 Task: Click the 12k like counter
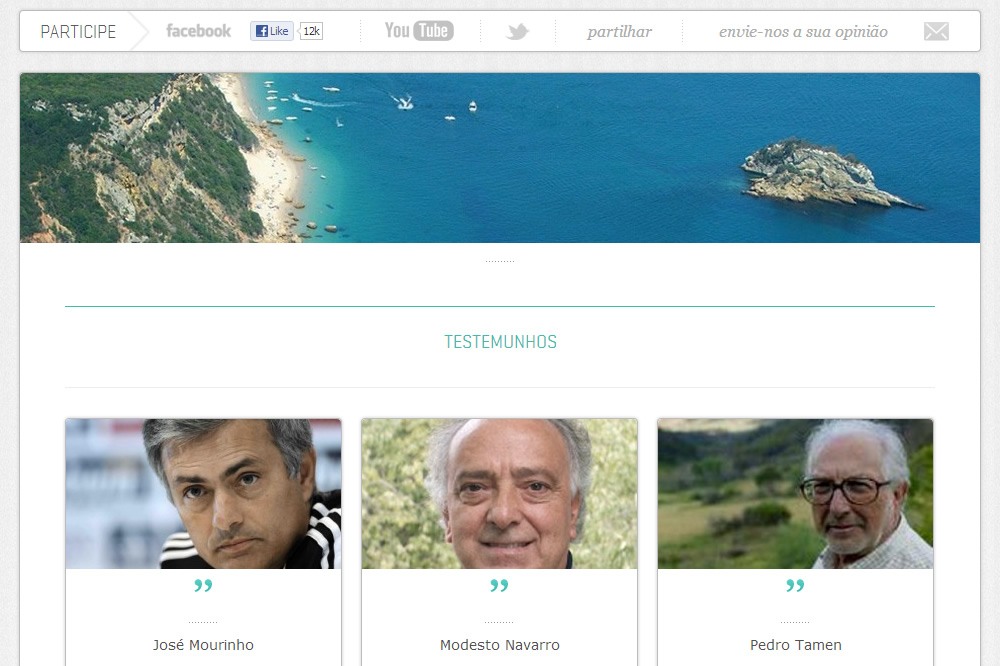click(311, 31)
